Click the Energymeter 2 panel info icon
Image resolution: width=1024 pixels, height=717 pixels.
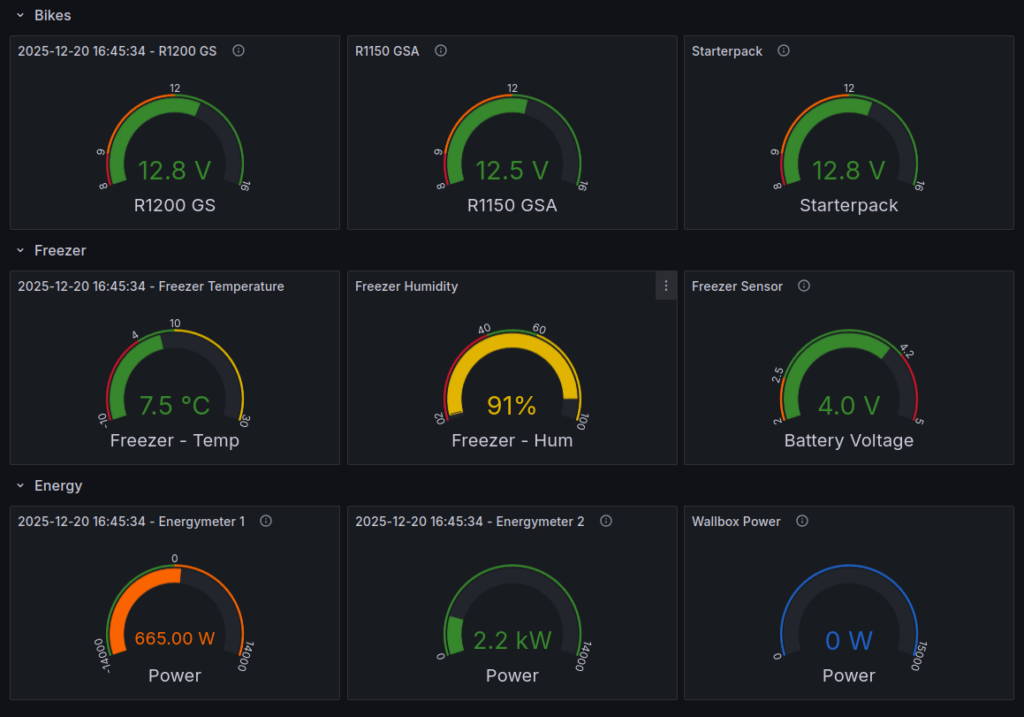(x=606, y=521)
